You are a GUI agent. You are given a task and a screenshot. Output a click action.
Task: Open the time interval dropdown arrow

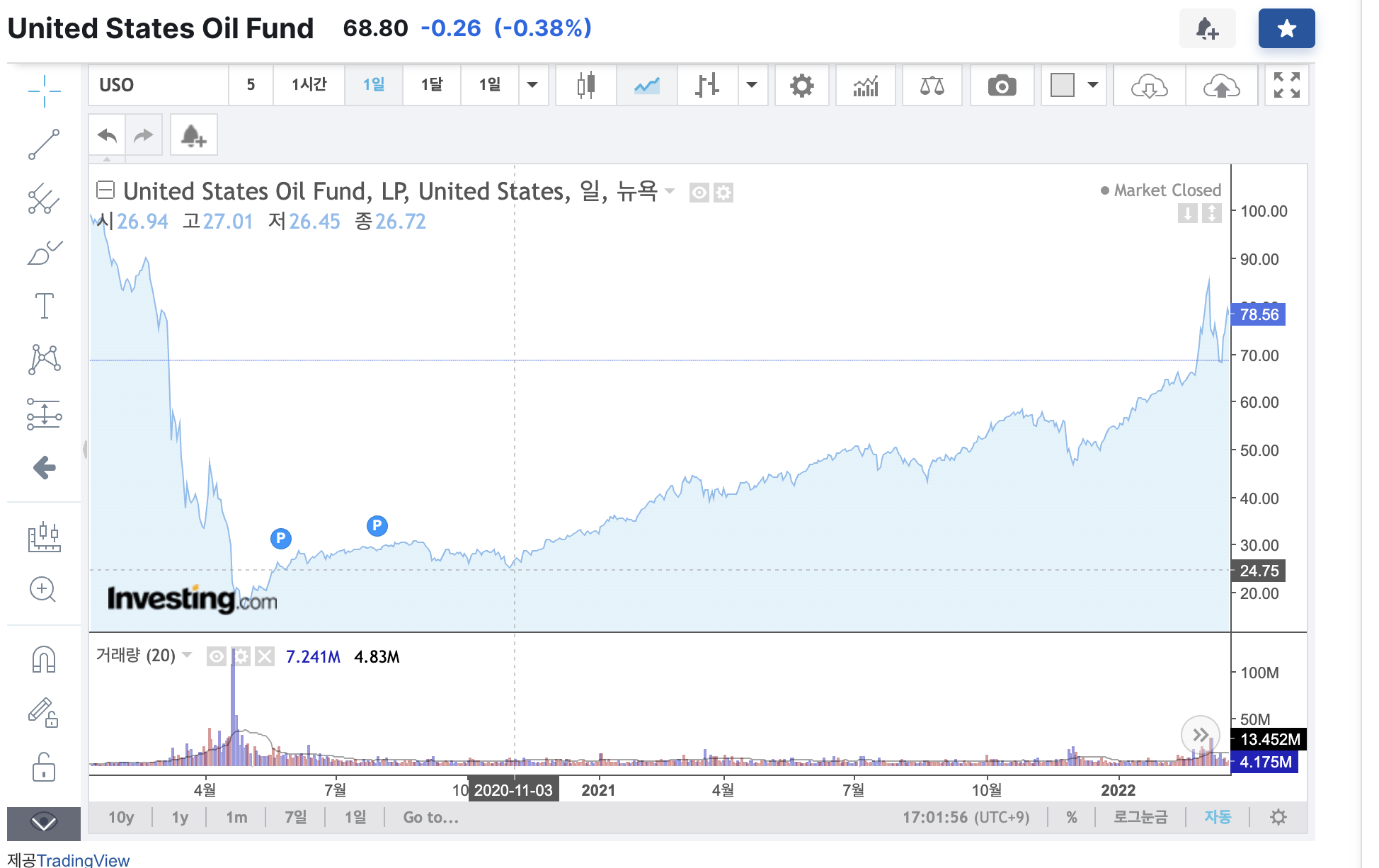tap(532, 85)
